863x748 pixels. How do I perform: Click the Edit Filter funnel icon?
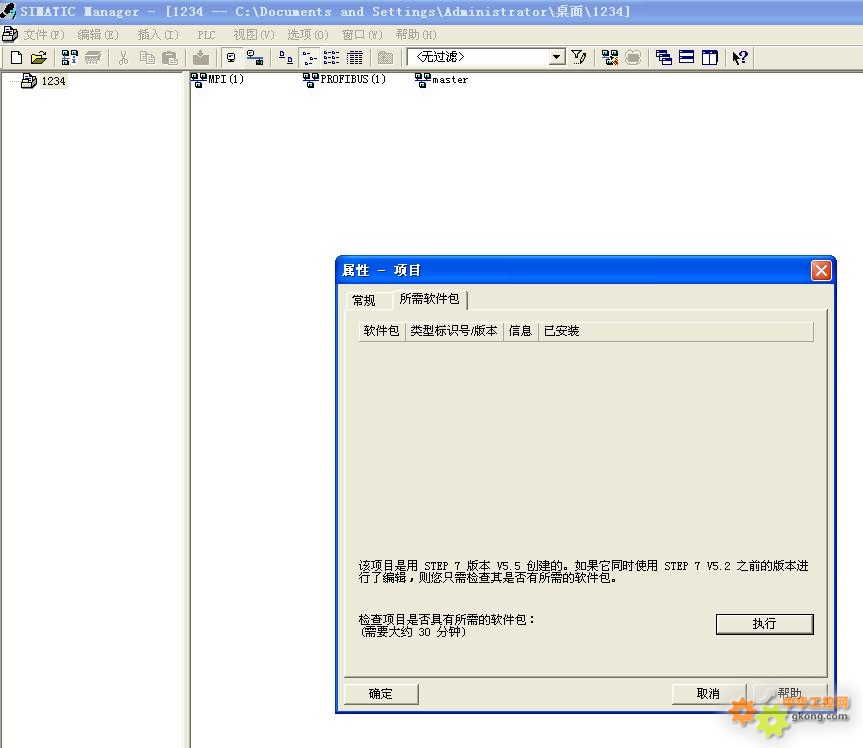click(579, 57)
